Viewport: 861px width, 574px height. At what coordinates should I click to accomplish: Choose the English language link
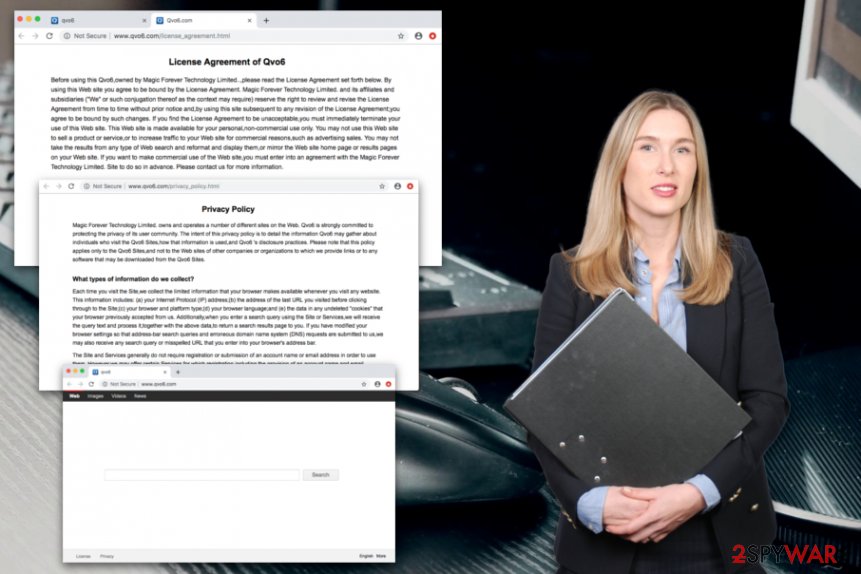coord(366,556)
